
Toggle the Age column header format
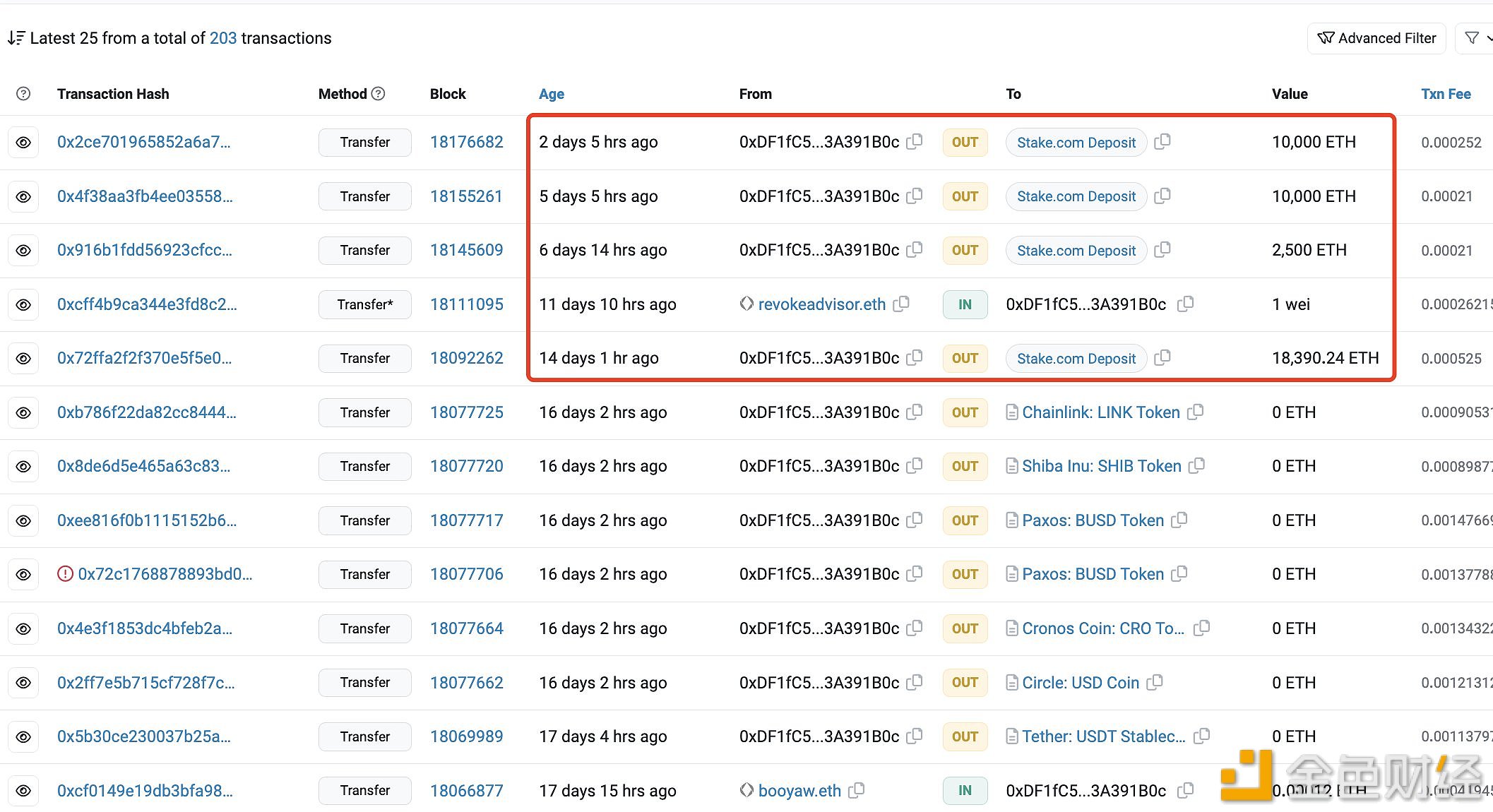552,94
